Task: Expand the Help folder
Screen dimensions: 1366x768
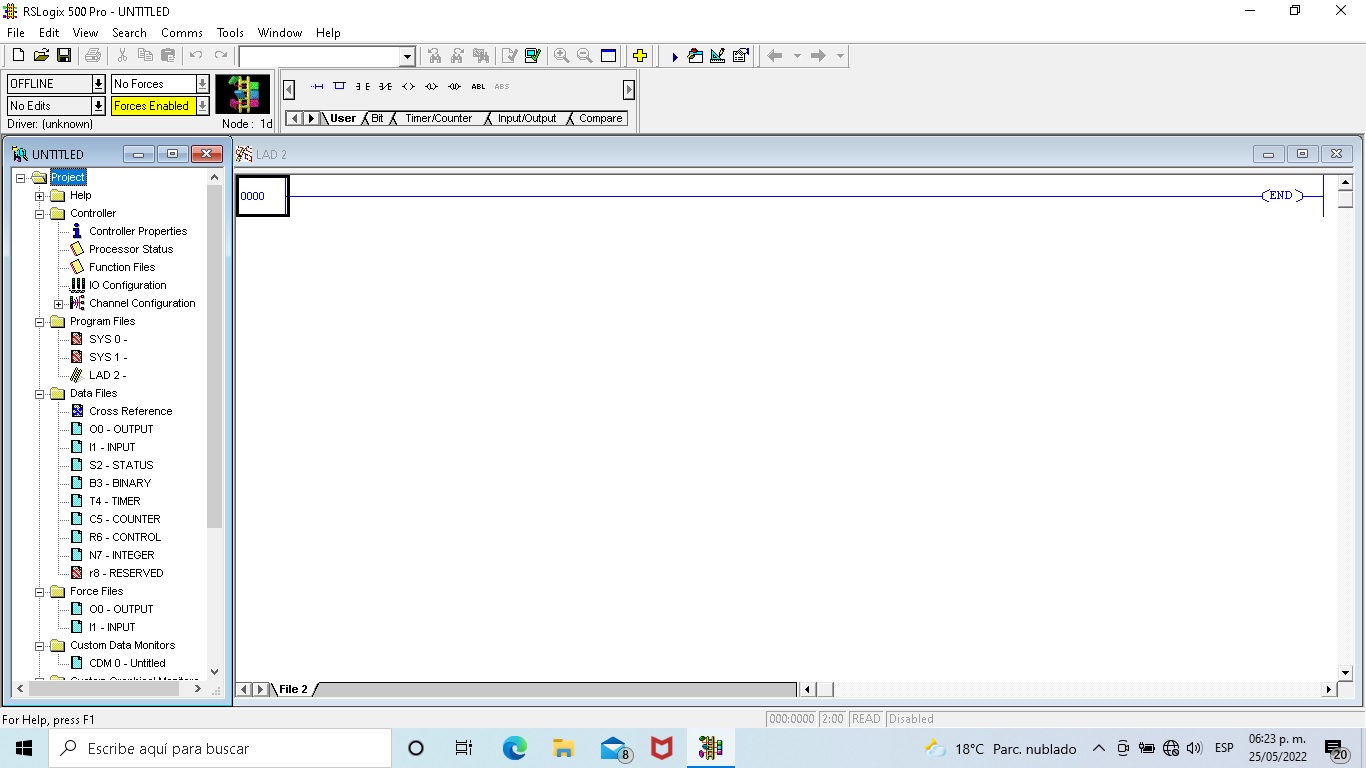Action: pyautogui.click(x=40, y=196)
